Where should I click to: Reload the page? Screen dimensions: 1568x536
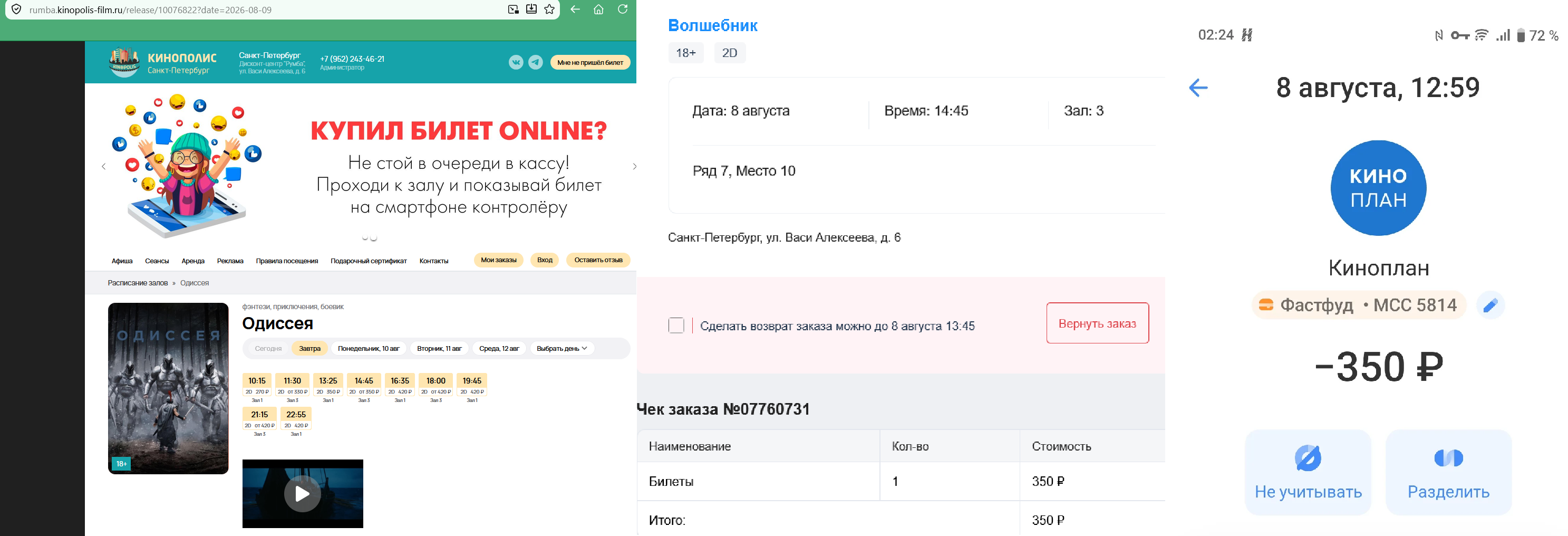coord(623,9)
